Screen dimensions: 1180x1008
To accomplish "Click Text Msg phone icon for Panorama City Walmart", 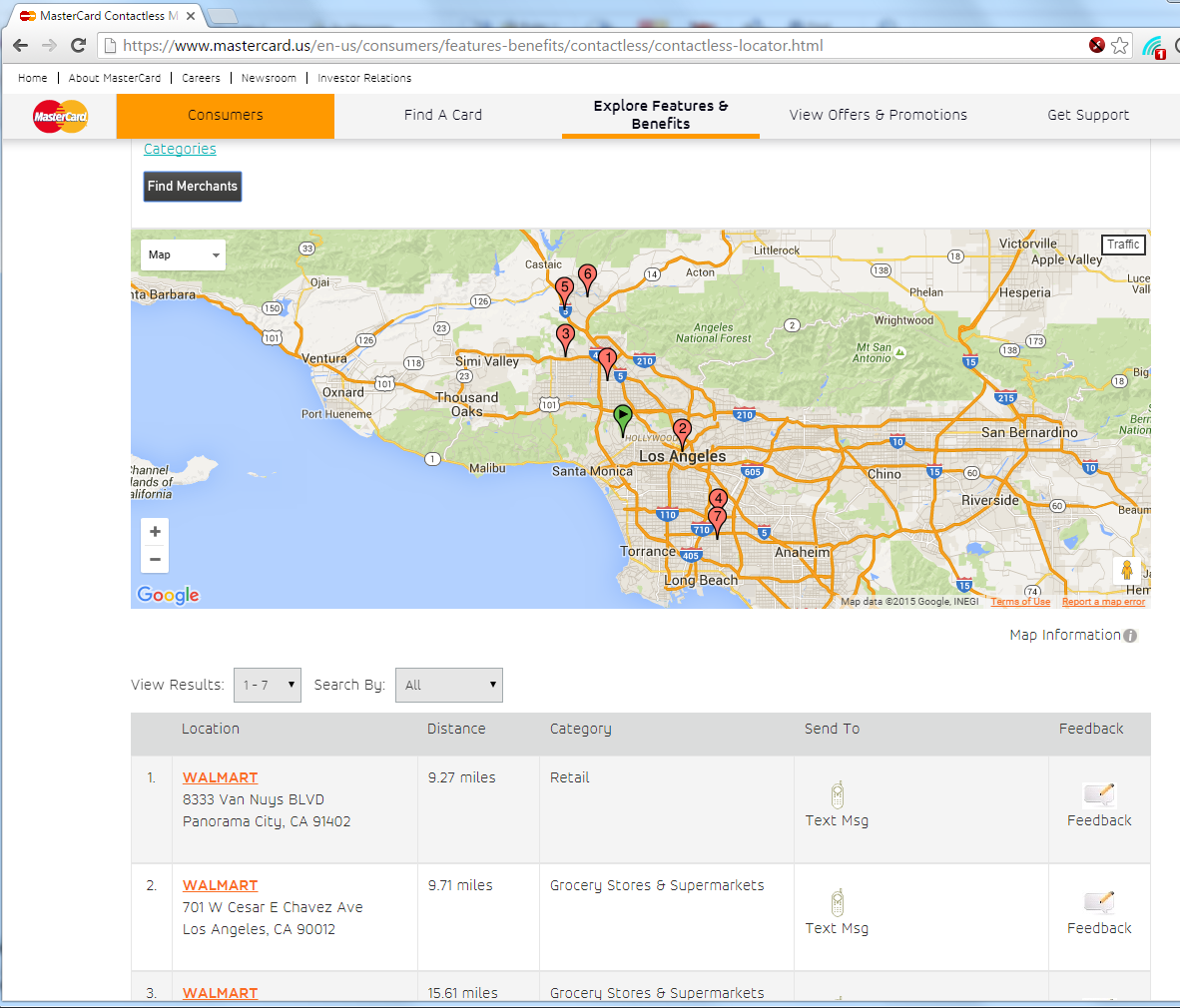I will 837,794.
